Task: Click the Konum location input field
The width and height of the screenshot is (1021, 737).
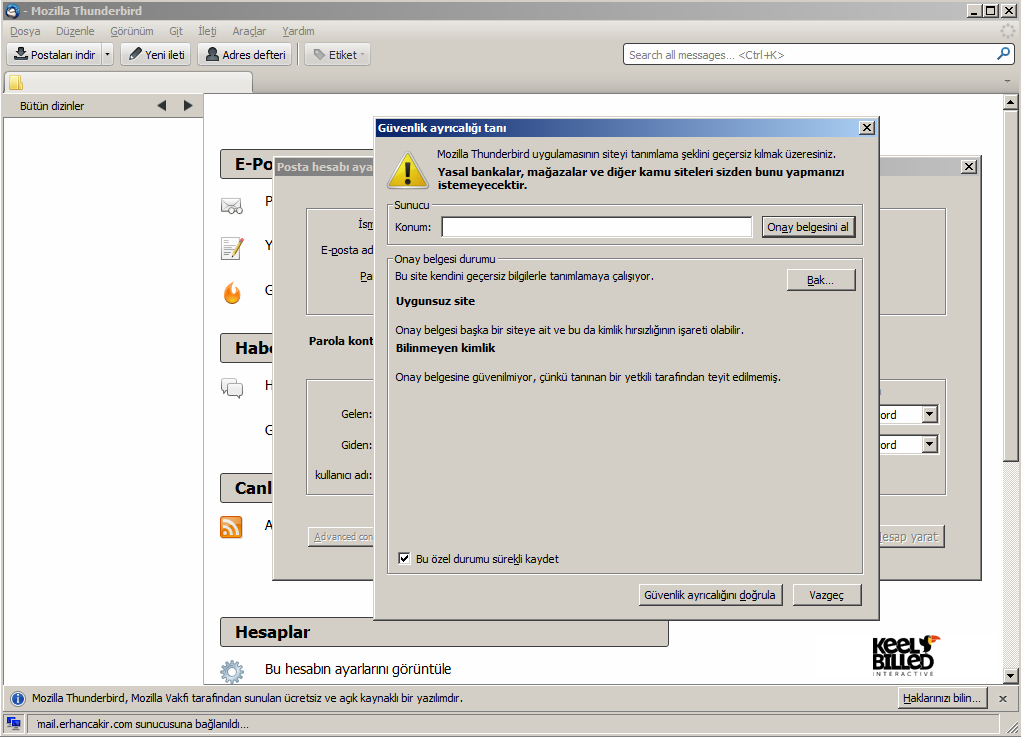Action: click(x=596, y=227)
